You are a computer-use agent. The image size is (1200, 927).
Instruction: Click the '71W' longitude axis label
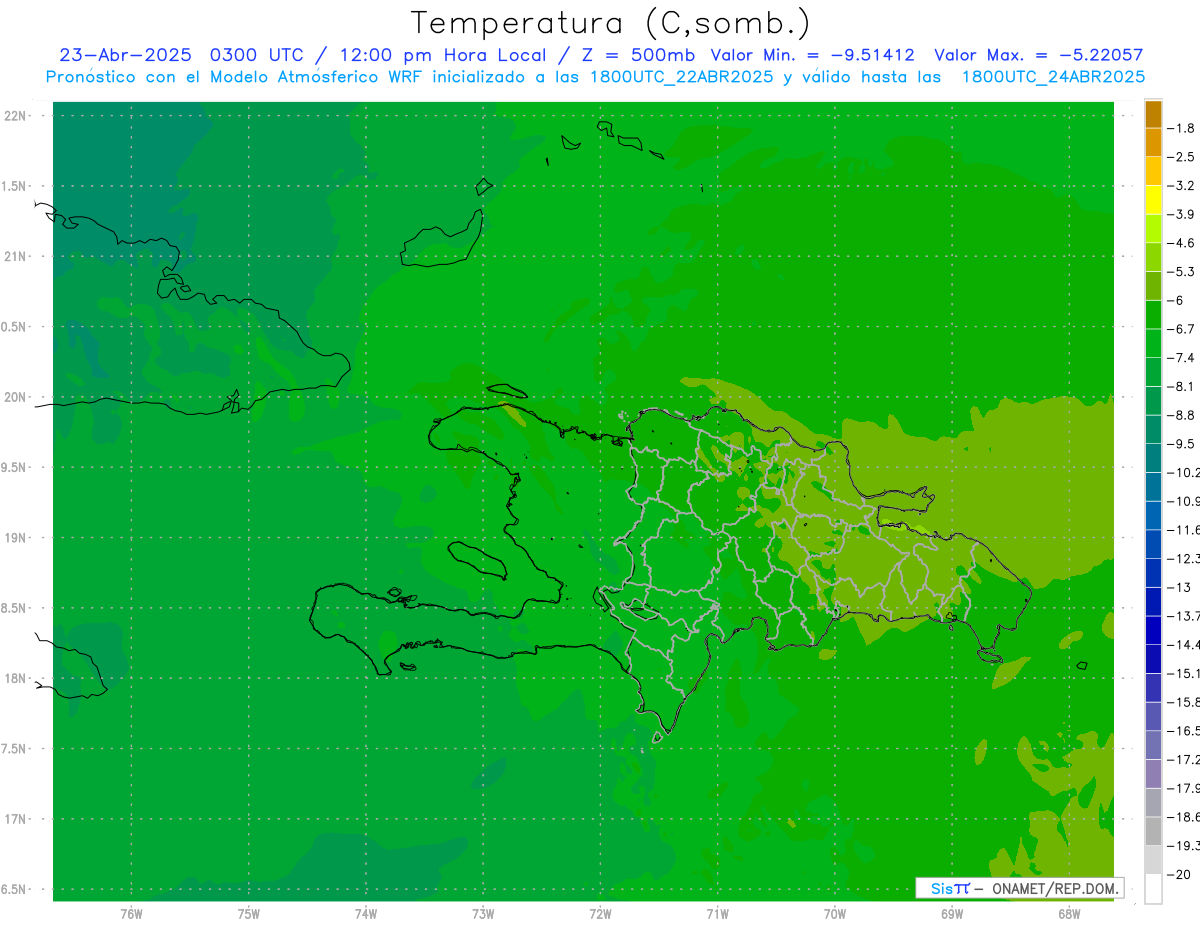pyautogui.click(x=717, y=913)
